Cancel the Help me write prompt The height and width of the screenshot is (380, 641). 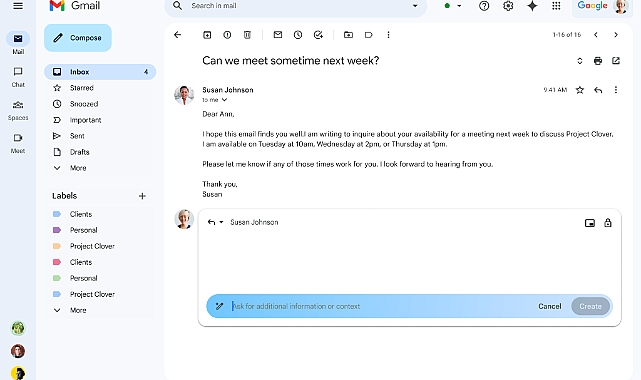549,306
